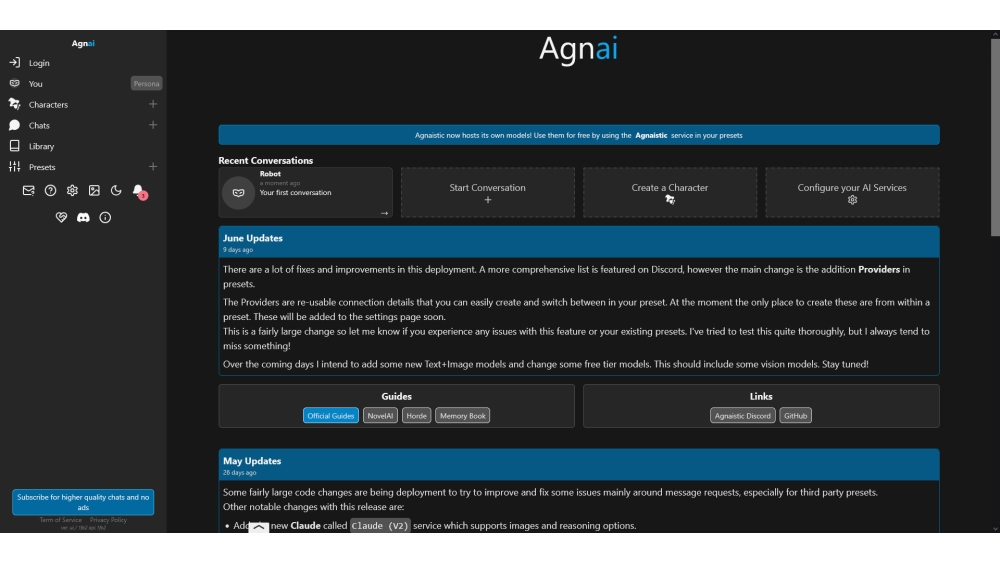
Task: Click the Recent Conversations heading
Action: tap(265, 160)
